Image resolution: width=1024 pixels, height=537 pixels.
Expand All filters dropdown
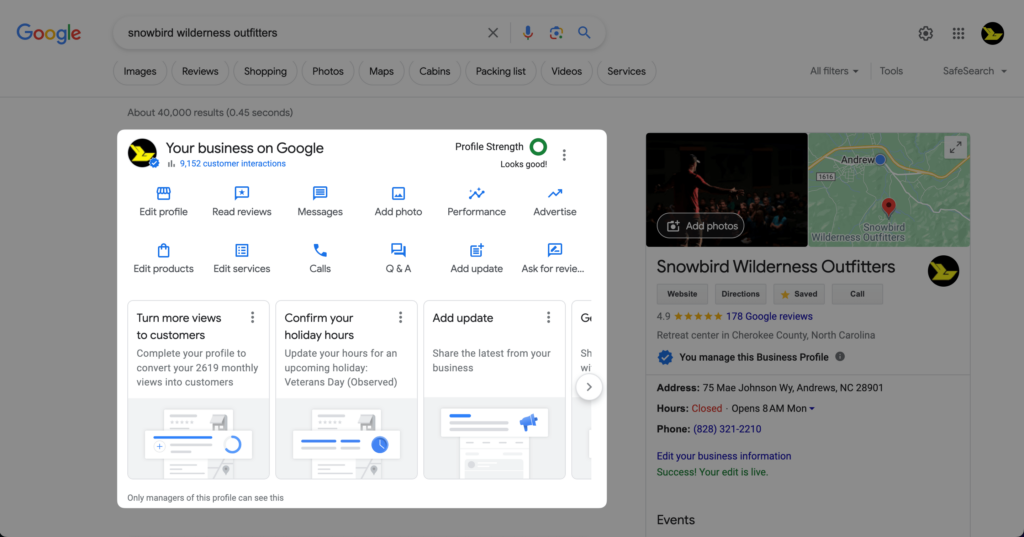[834, 71]
